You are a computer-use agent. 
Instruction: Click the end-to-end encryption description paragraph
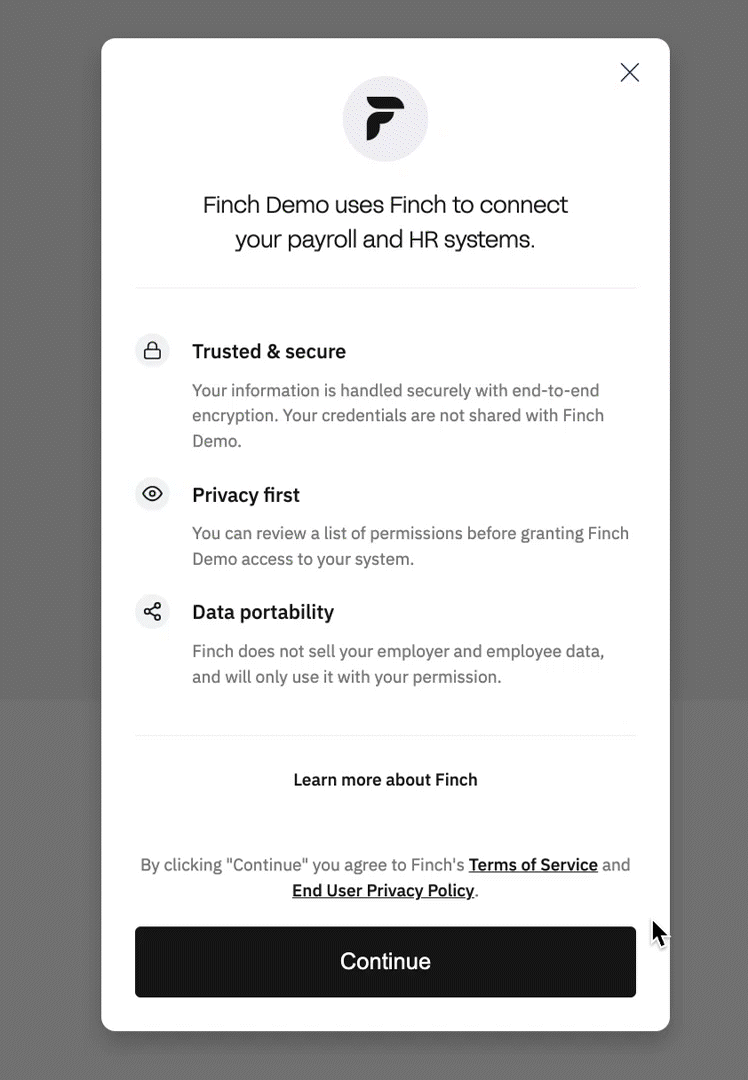[x=398, y=415]
